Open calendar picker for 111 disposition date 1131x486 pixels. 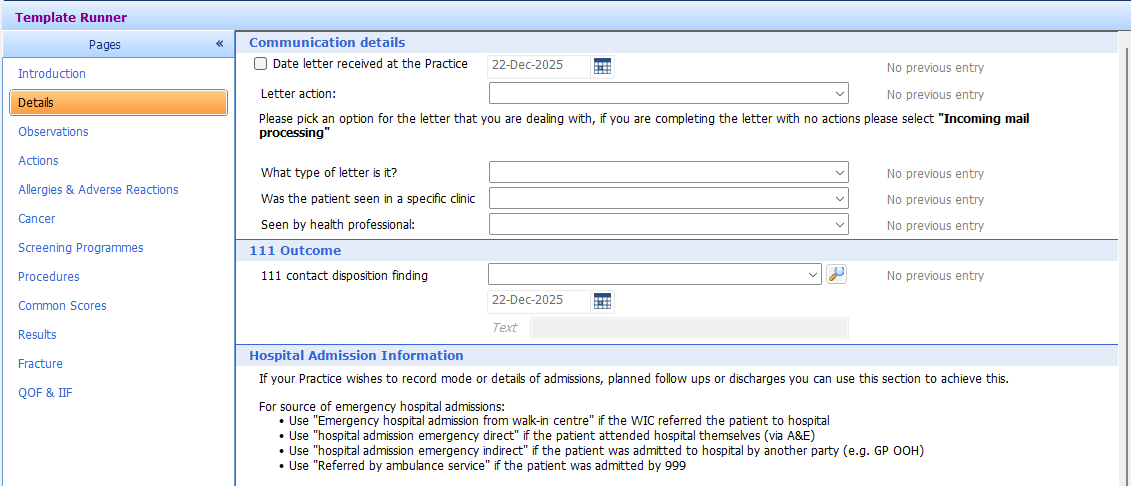[x=602, y=301]
